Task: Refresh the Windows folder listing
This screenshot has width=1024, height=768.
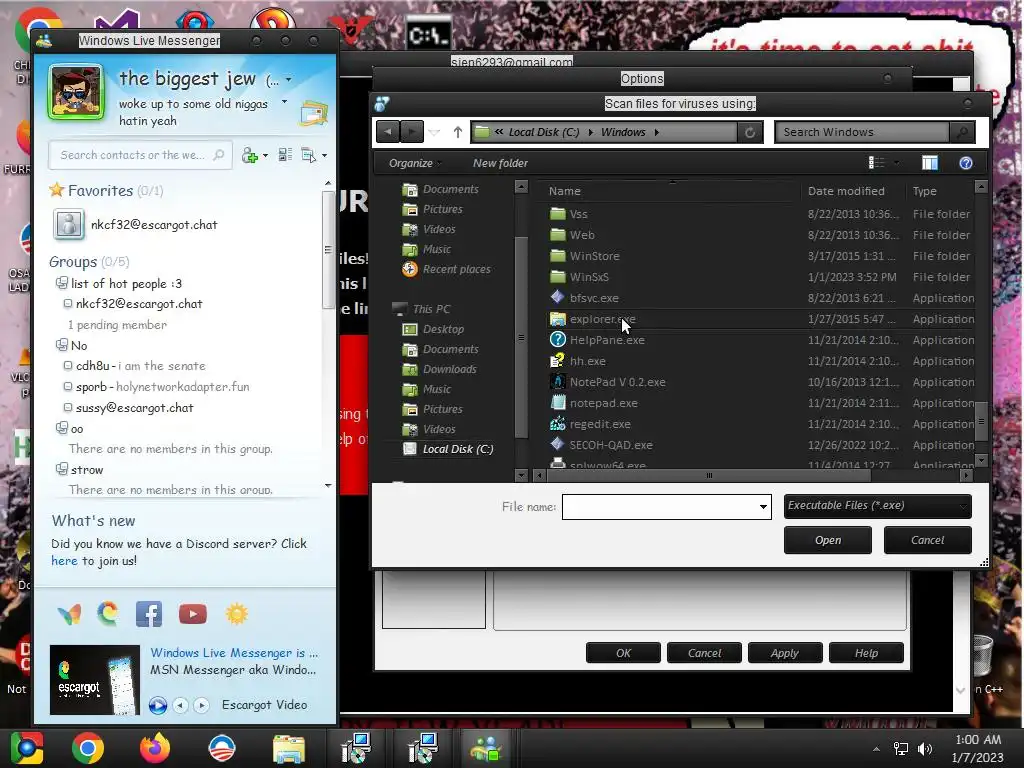Action: click(x=750, y=133)
